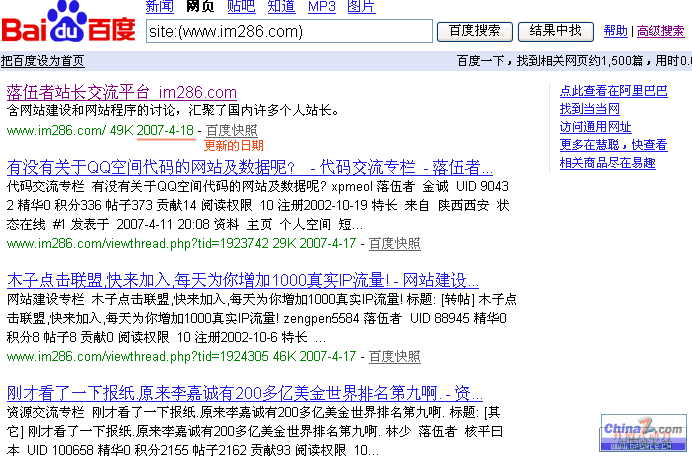Open the 知道 tab
The height and width of the screenshot is (457, 692).
[282, 6]
